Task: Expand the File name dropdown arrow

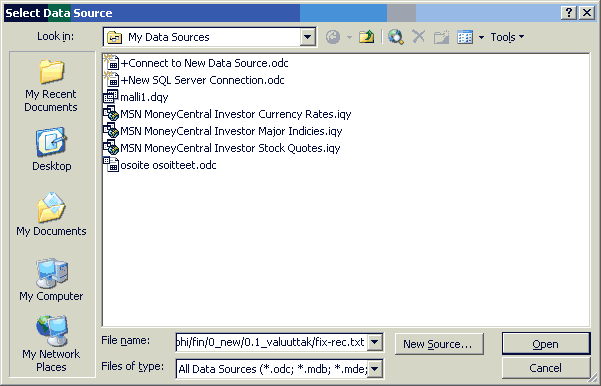Action: (x=374, y=342)
